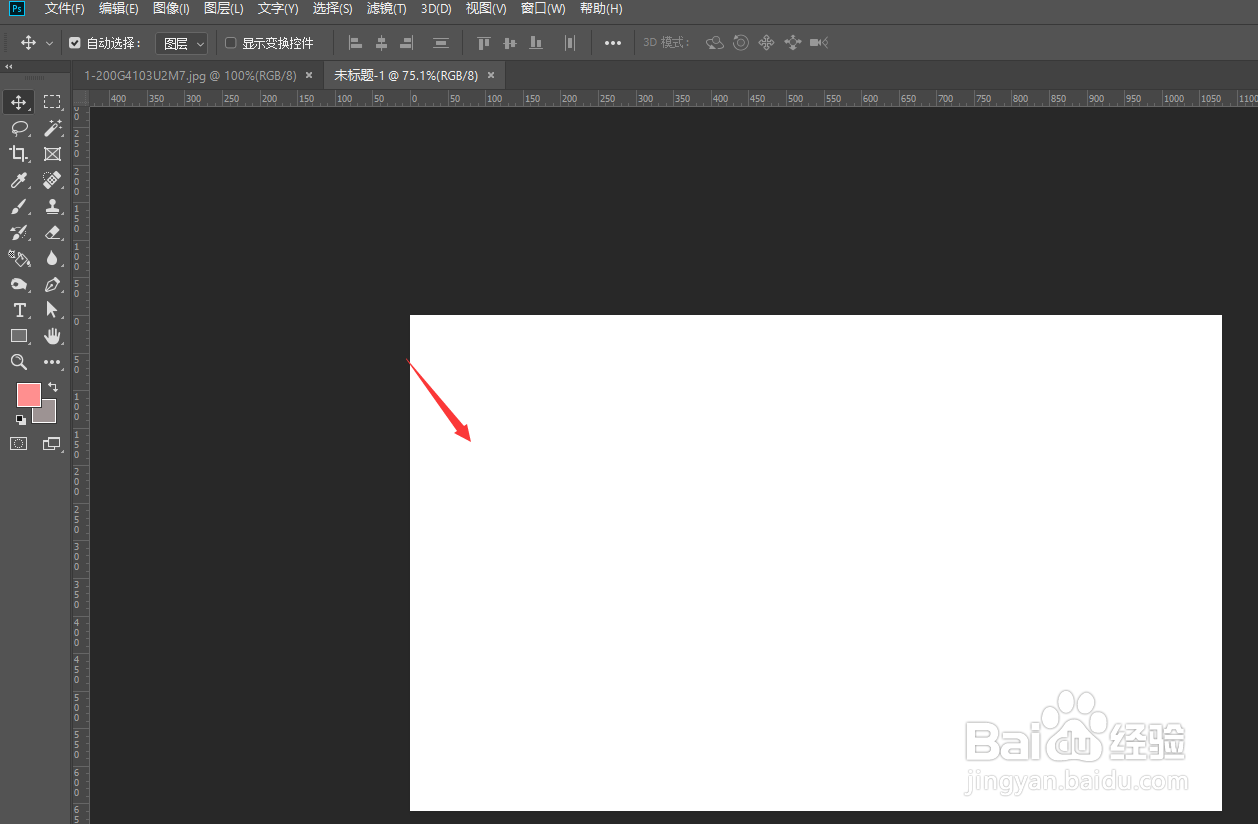Enable the 显示变换控件 checkbox
This screenshot has height=824, width=1258.
pyautogui.click(x=231, y=43)
